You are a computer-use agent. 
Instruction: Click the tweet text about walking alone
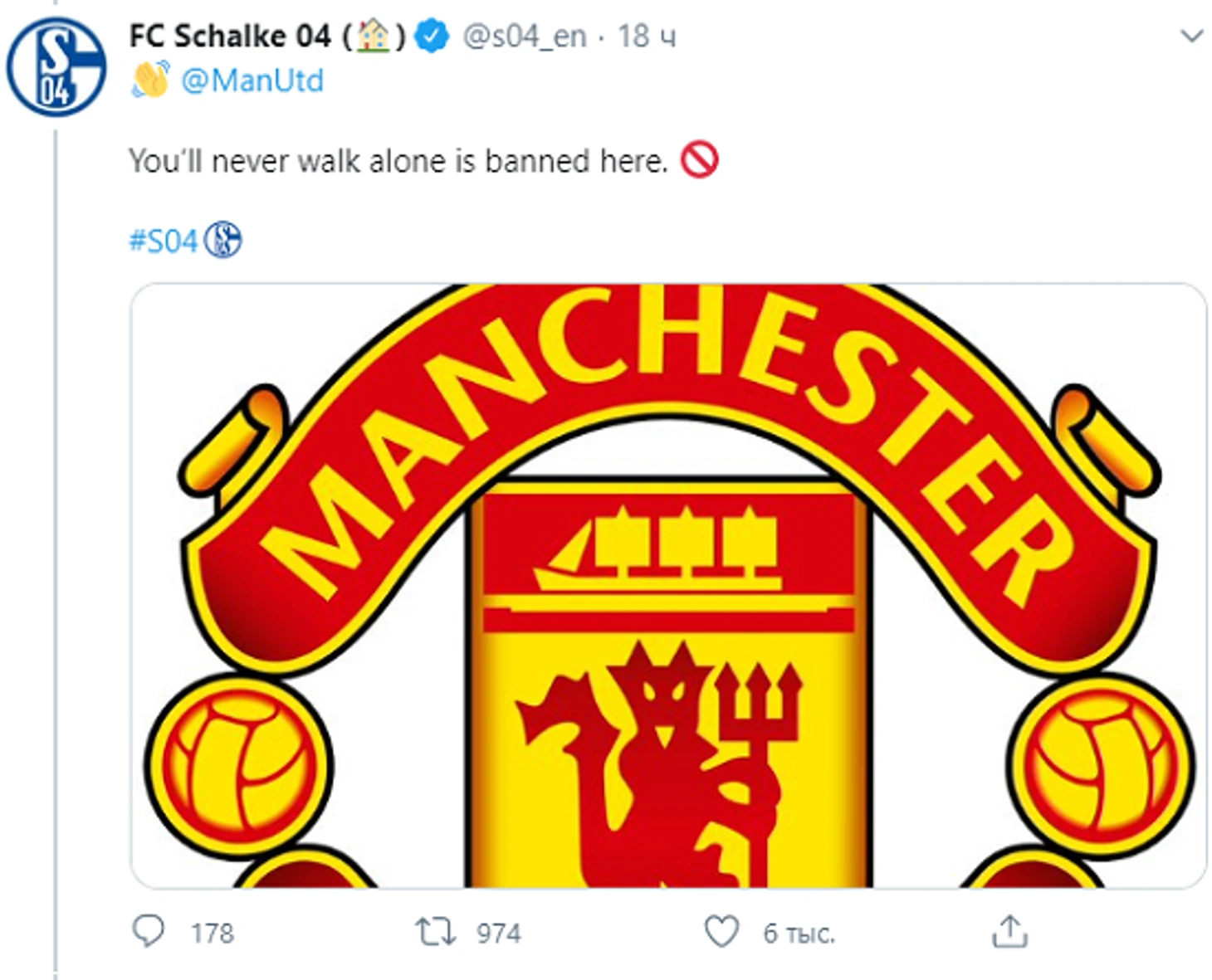coord(398,161)
